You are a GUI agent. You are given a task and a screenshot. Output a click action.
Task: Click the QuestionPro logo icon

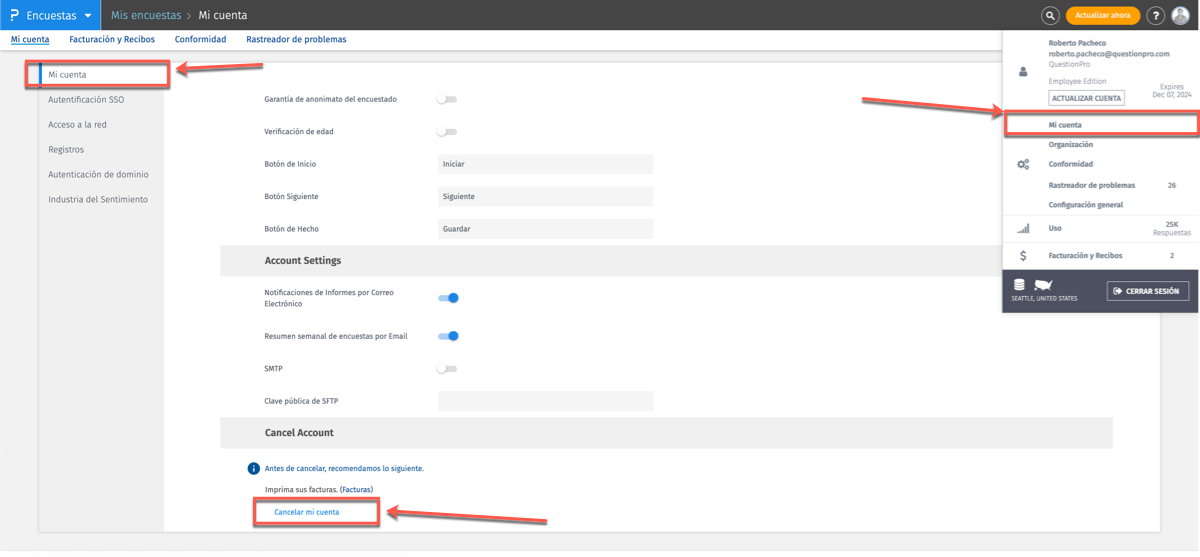click(x=14, y=15)
